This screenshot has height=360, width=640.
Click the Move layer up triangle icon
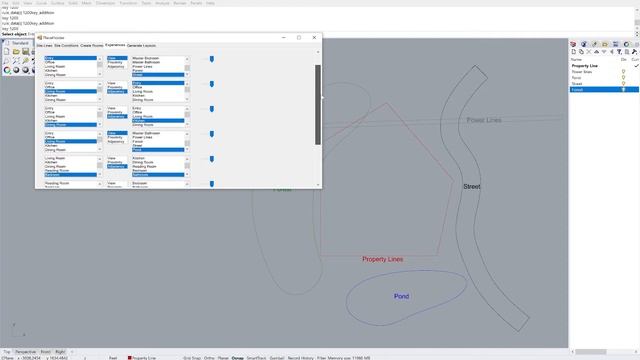point(596,52)
